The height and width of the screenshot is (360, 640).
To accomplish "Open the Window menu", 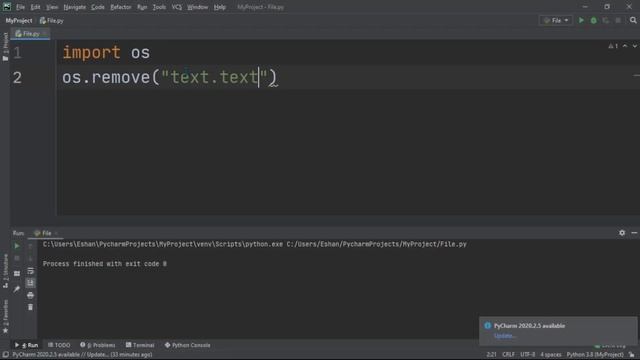I will 198,7.
